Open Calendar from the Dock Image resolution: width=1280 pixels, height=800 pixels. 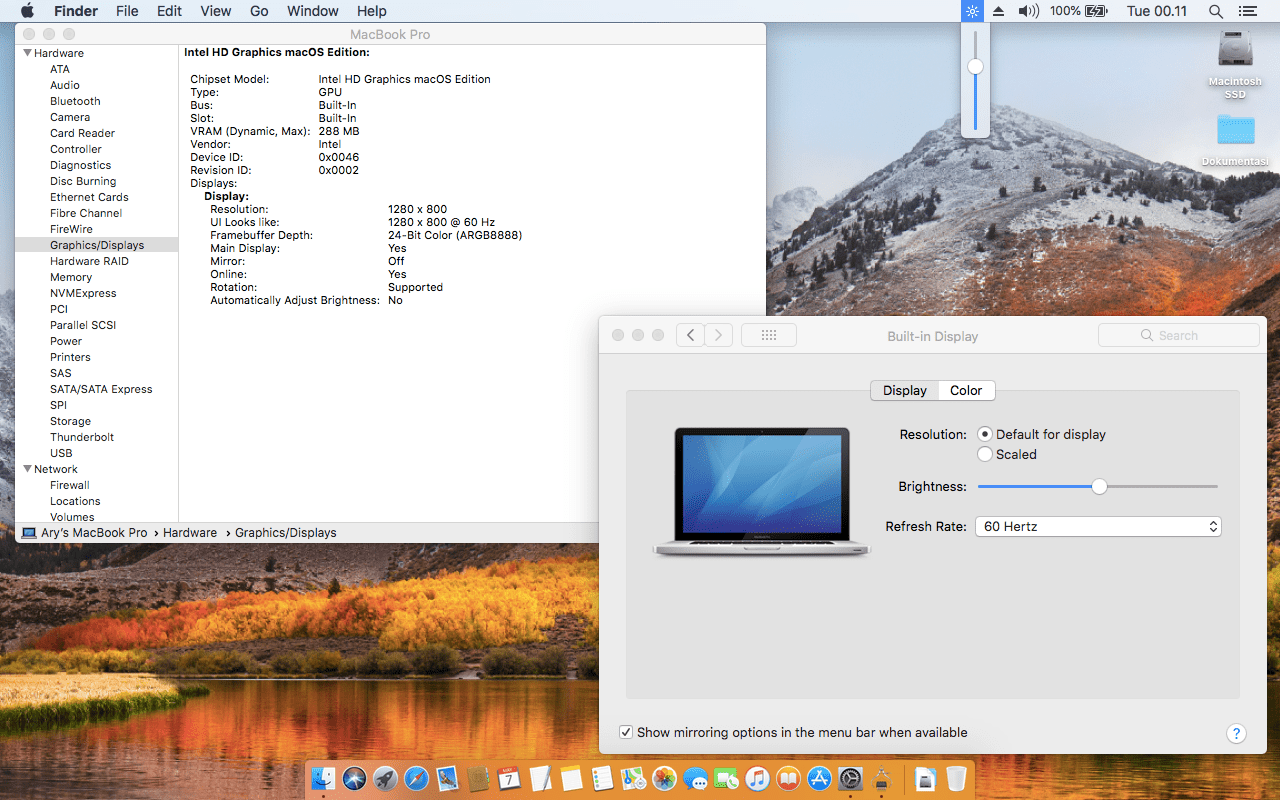(x=509, y=778)
